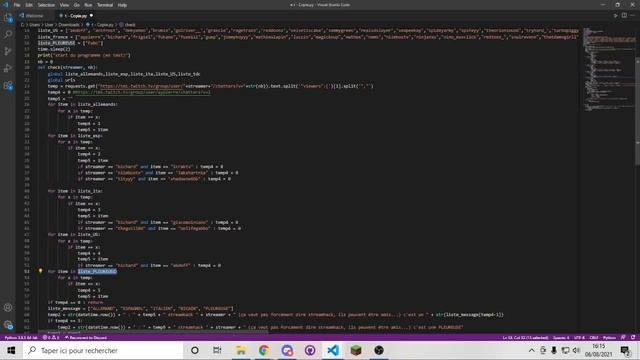
Task: Click the unsaved dot on t - Copie.py tab
Action: click(91, 16)
